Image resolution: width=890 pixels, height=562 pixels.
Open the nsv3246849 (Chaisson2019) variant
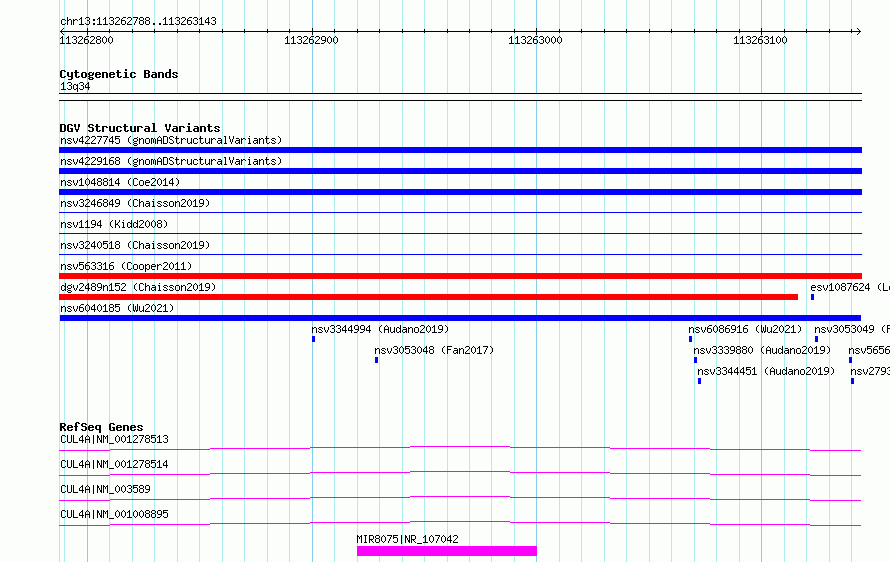(x=135, y=203)
